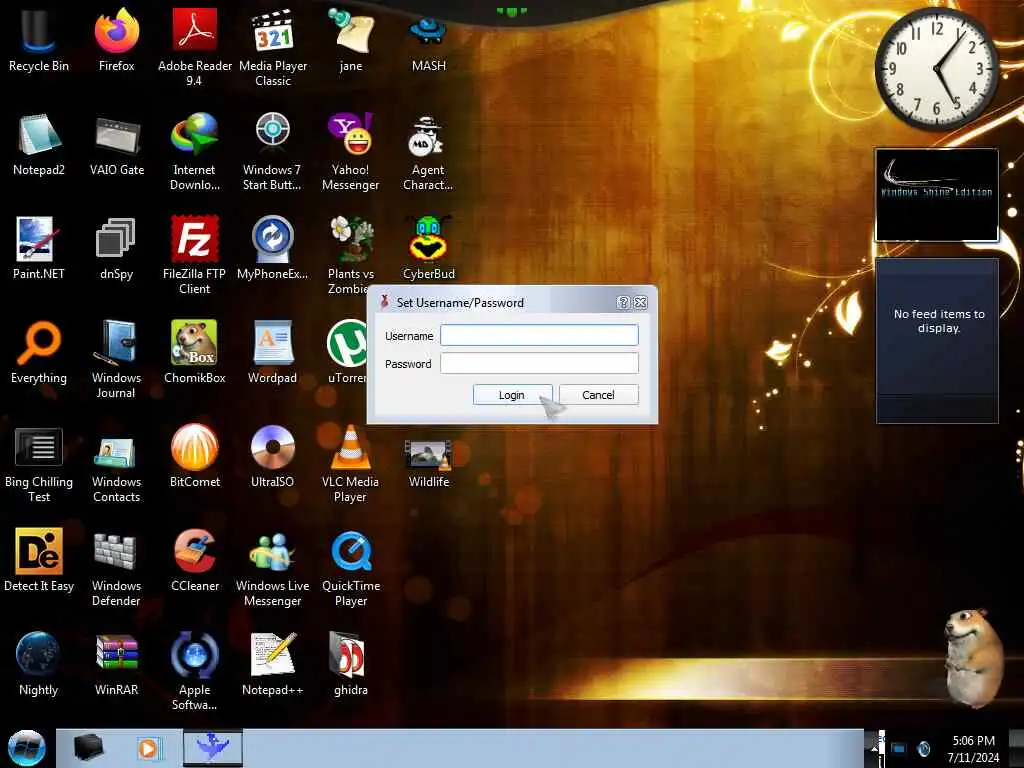Open VLC Media Player icon
Screen dimensions: 1024x768
point(351,464)
